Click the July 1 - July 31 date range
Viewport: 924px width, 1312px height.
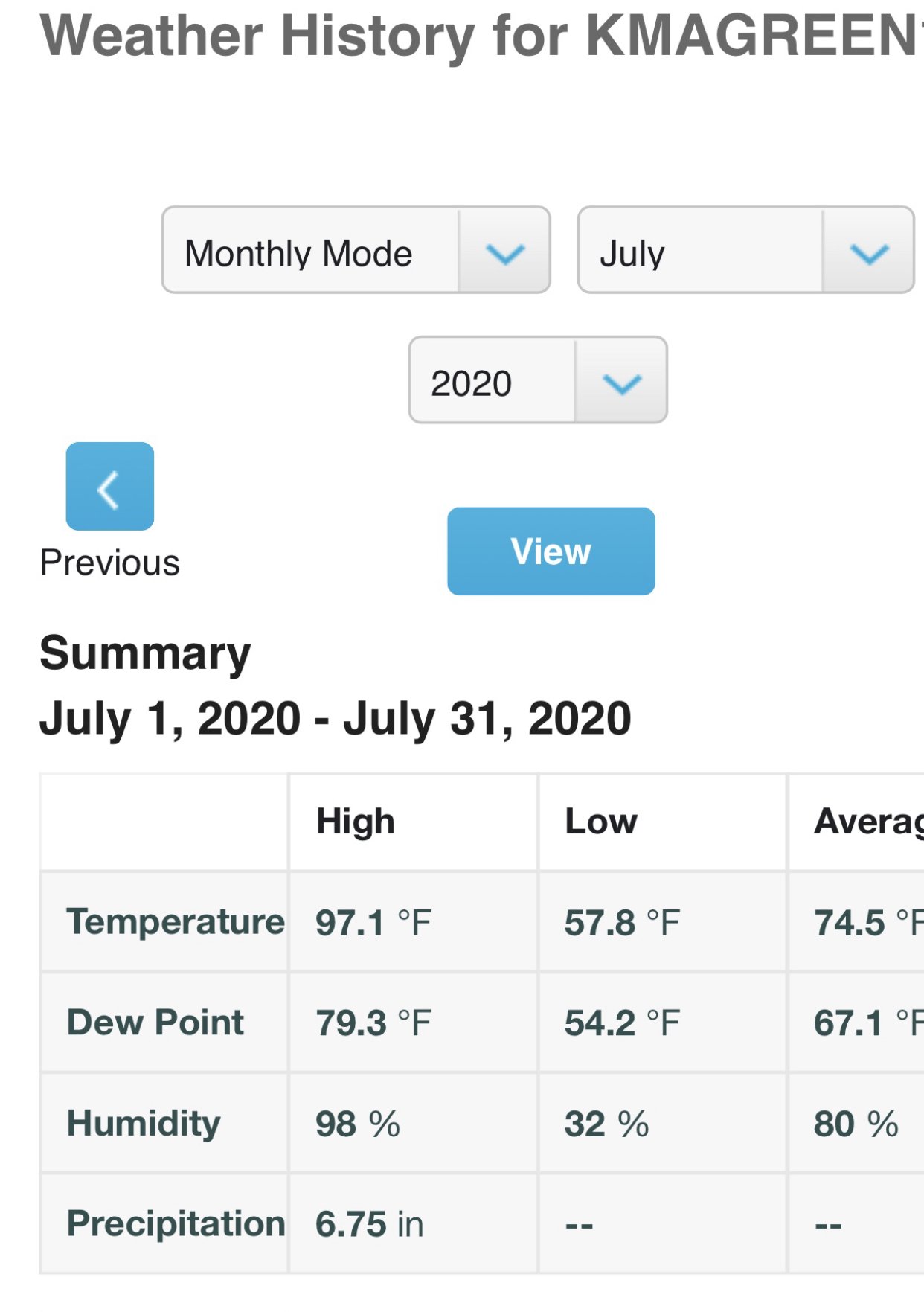(335, 719)
